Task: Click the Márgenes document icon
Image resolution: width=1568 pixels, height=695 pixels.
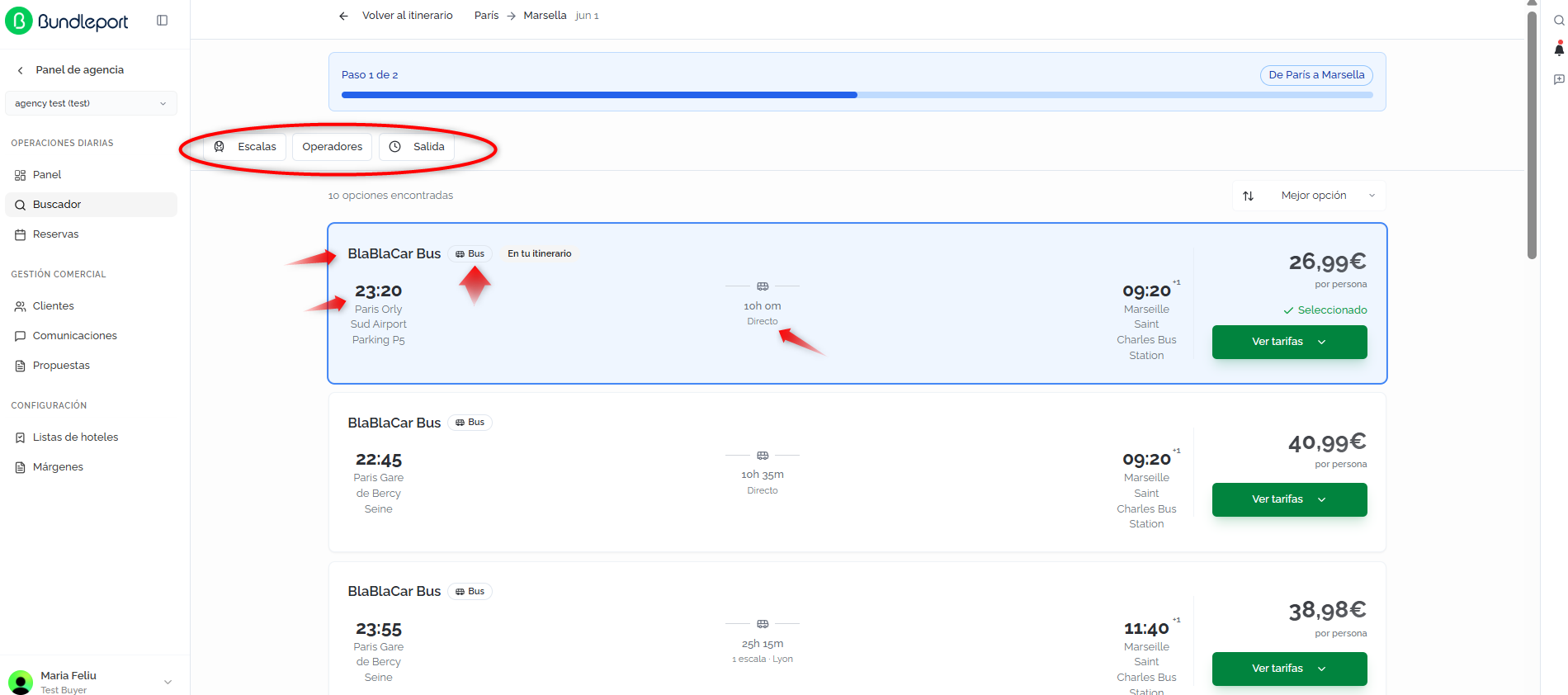Action: point(21,467)
